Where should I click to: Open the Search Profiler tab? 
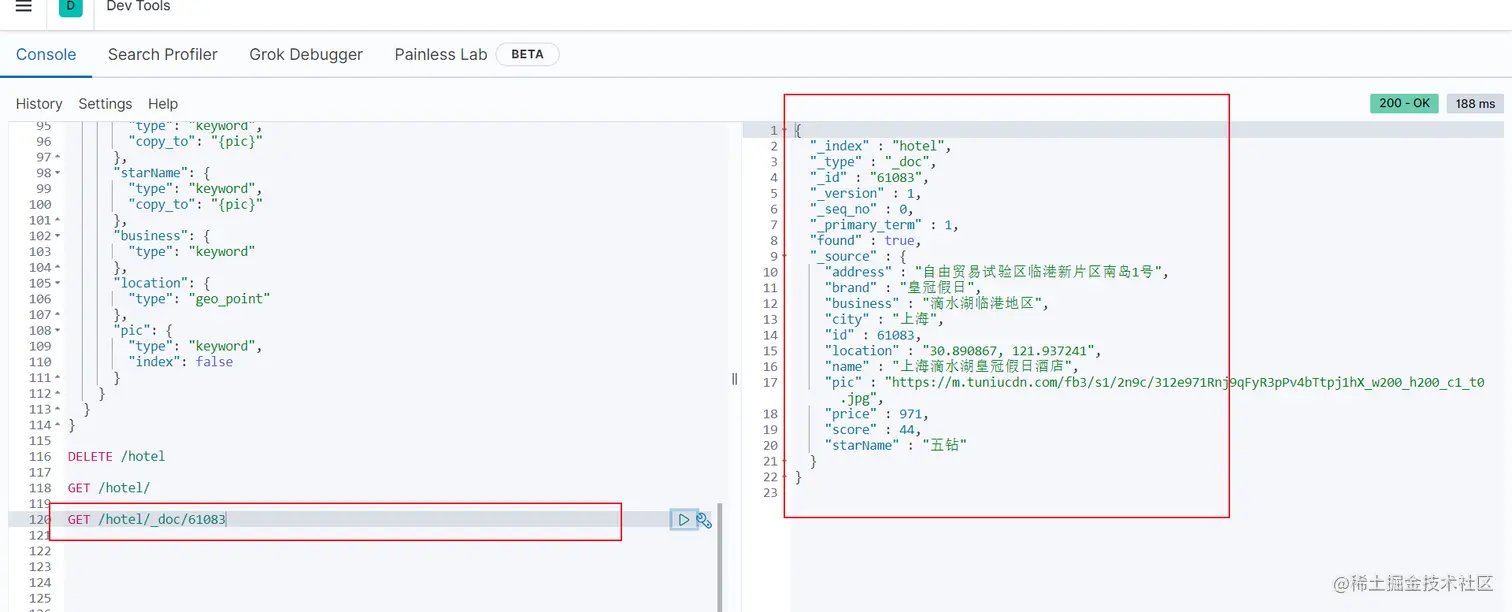163,54
